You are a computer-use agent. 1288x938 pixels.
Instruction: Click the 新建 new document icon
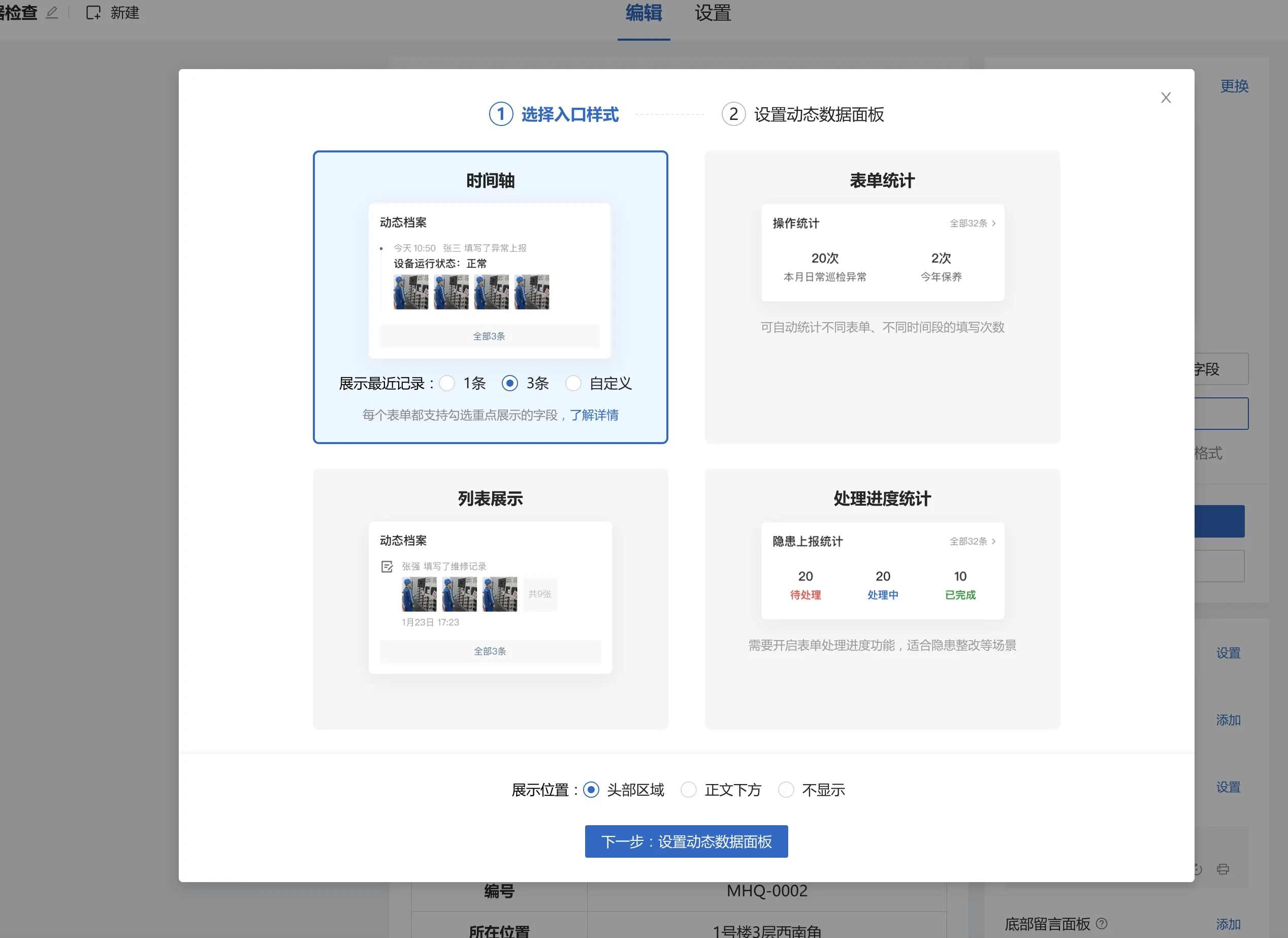pos(93,13)
